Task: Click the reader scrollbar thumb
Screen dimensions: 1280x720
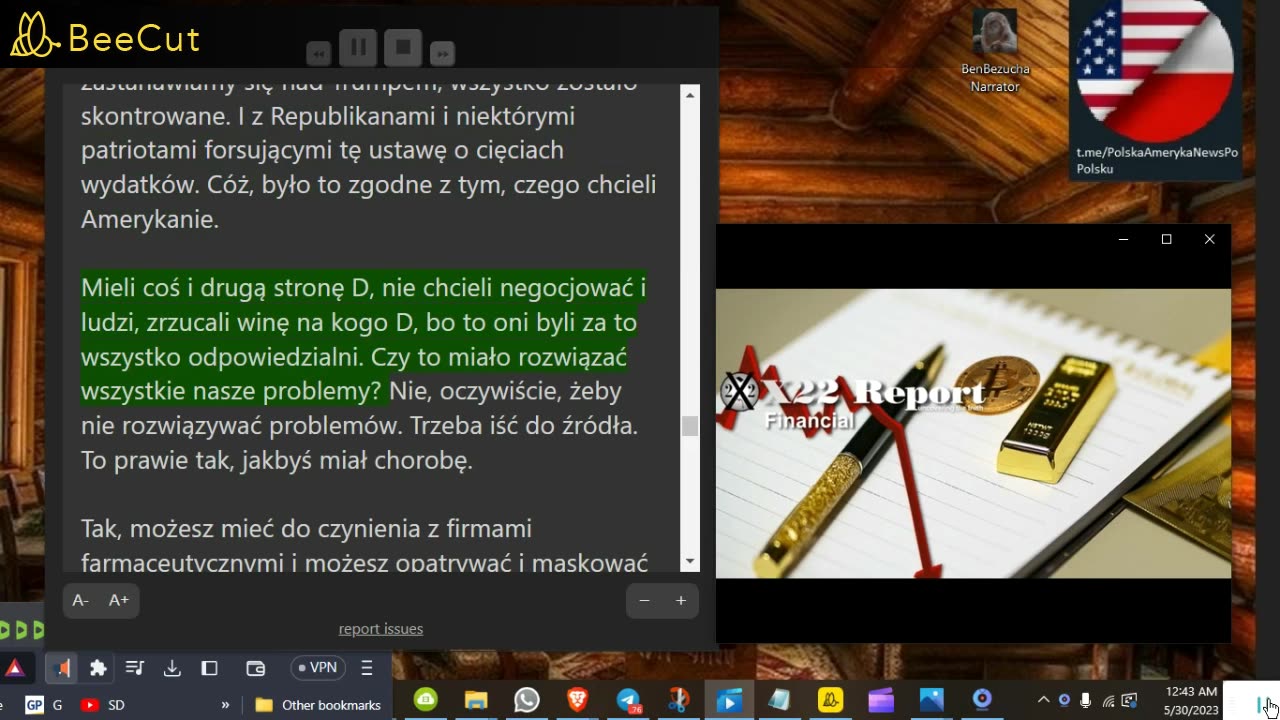Action: tap(689, 426)
